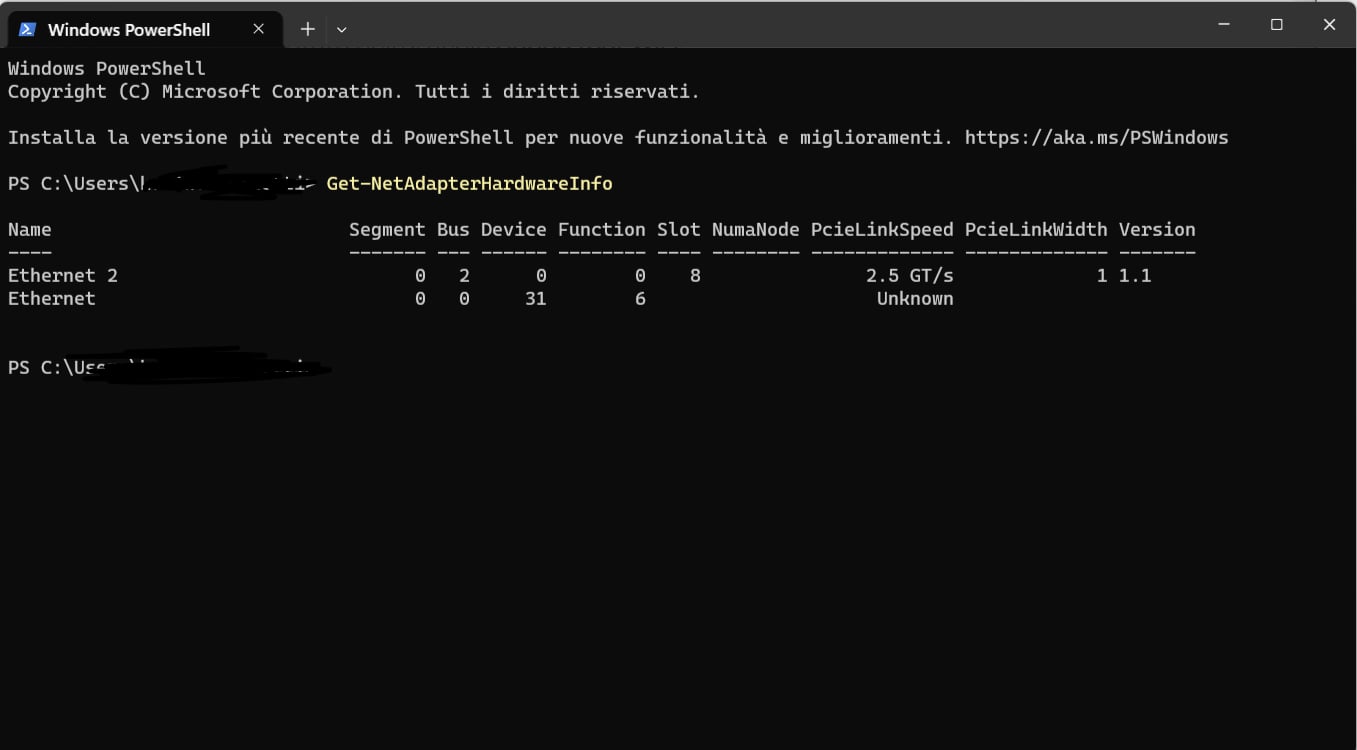The width and height of the screenshot is (1357, 750).
Task: Select the Ethernet 2 adapter row name
Action: 62,276
